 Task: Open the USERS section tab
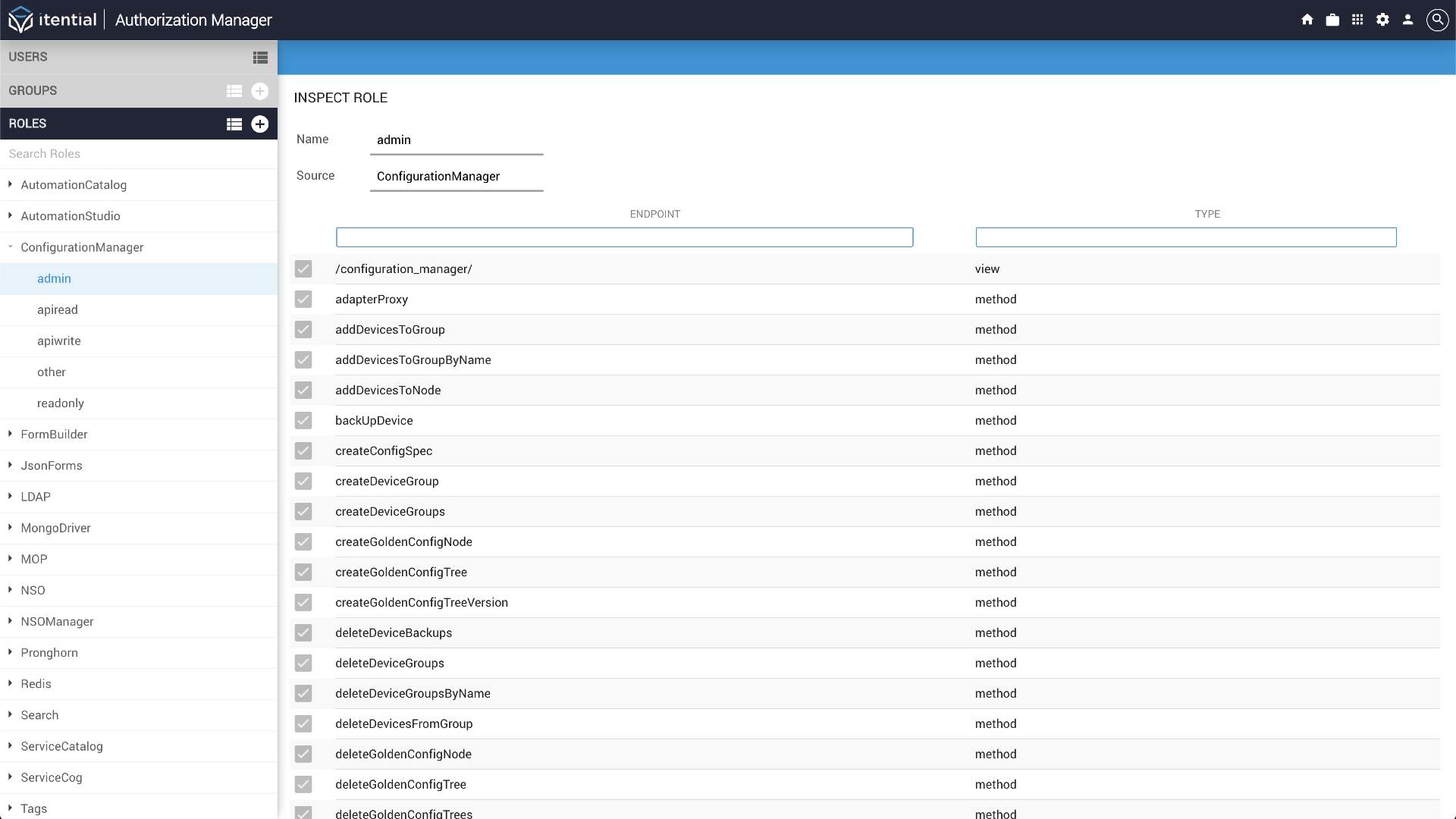pyautogui.click(x=139, y=58)
